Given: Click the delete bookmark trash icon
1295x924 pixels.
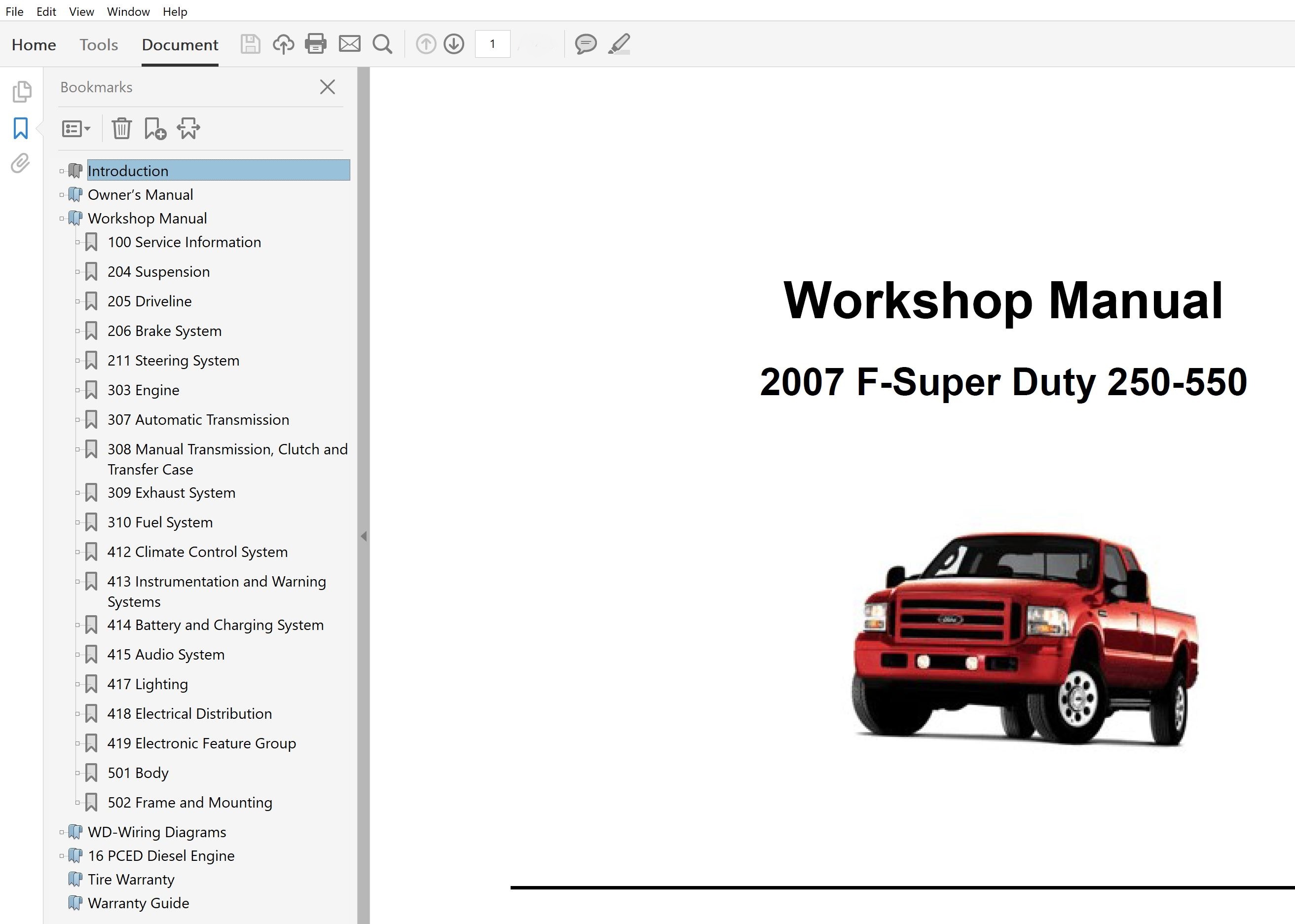Looking at the screenshot, I should [121, 129].
